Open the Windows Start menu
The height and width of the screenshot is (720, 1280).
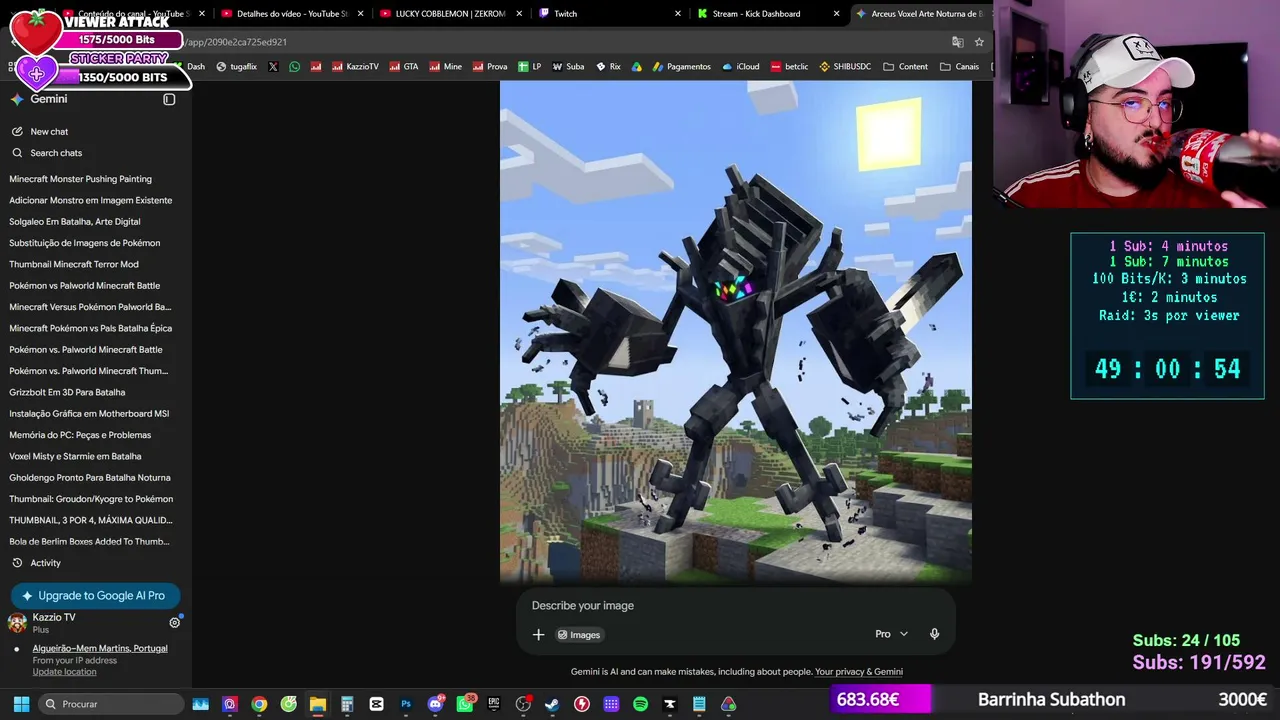pyautogui.click(x=21, y=704)
